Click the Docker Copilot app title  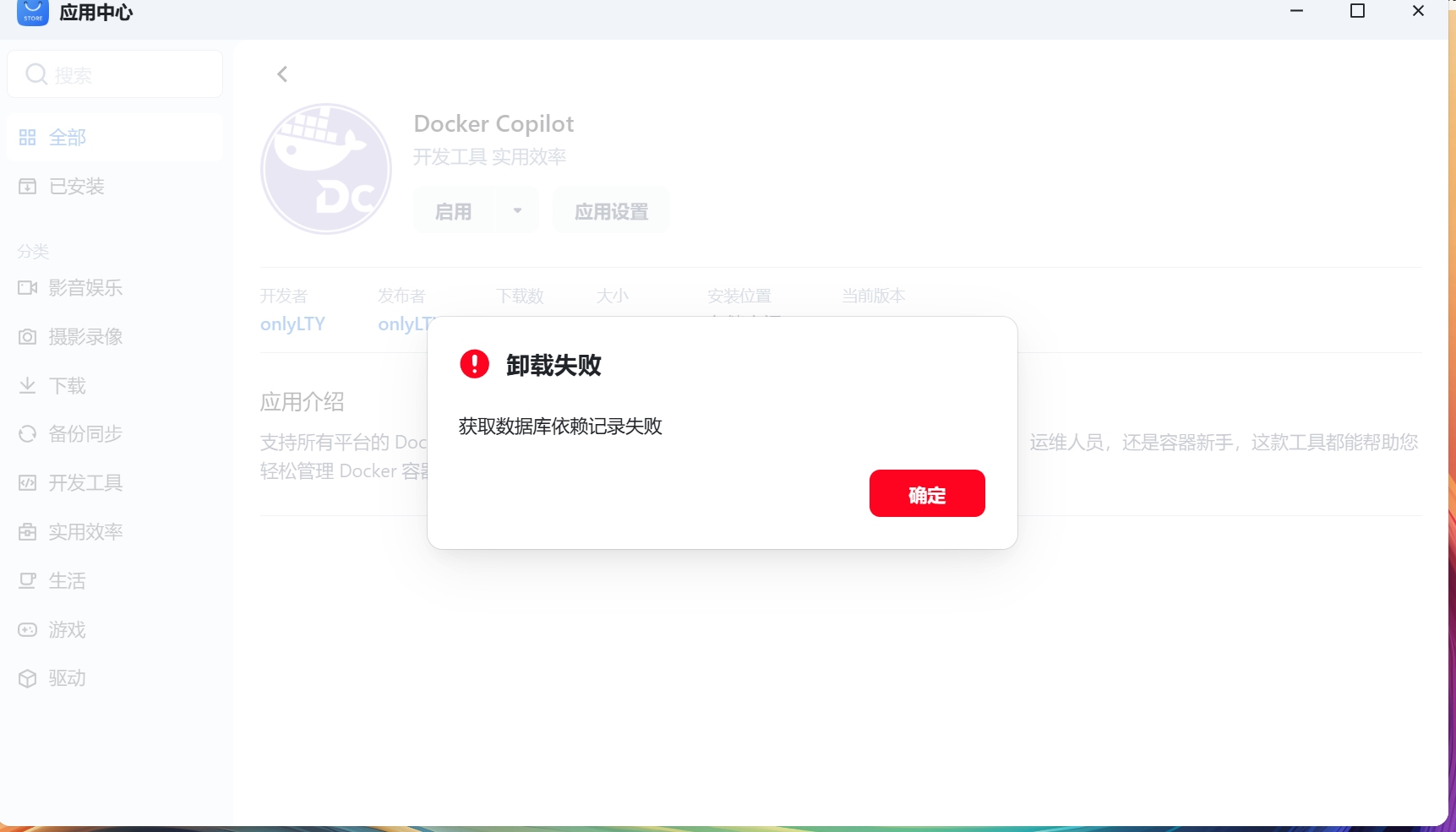click(x=494, y=123)
